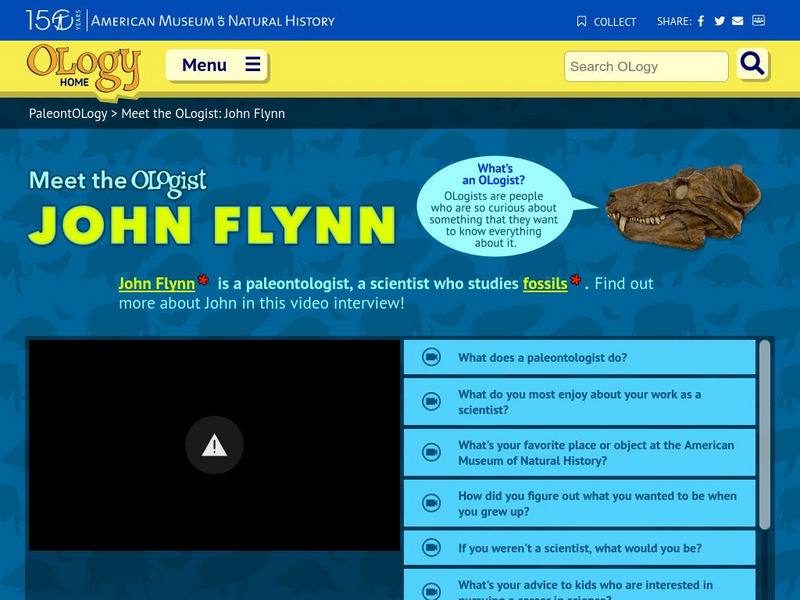This screenshot has height=600, width=800.
Task: Open the fossils glossary link
Action: click(545, 284)
